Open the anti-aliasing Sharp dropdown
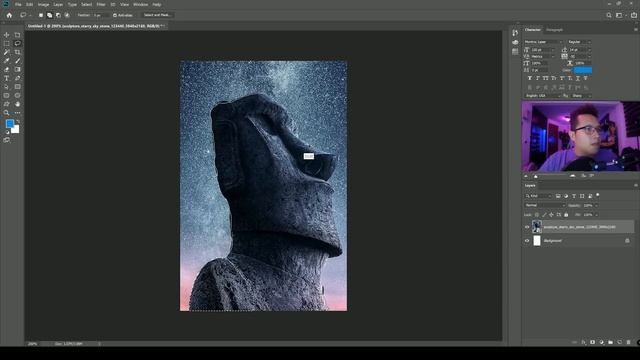 pyautogui.click(x=581, y=96)
